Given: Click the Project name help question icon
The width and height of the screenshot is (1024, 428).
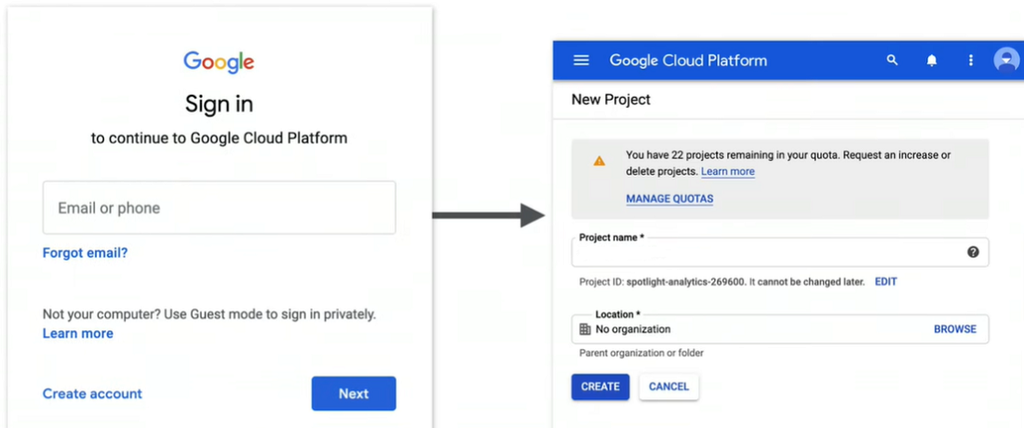Looking at the screenshot, I should [x=973, y=252].
